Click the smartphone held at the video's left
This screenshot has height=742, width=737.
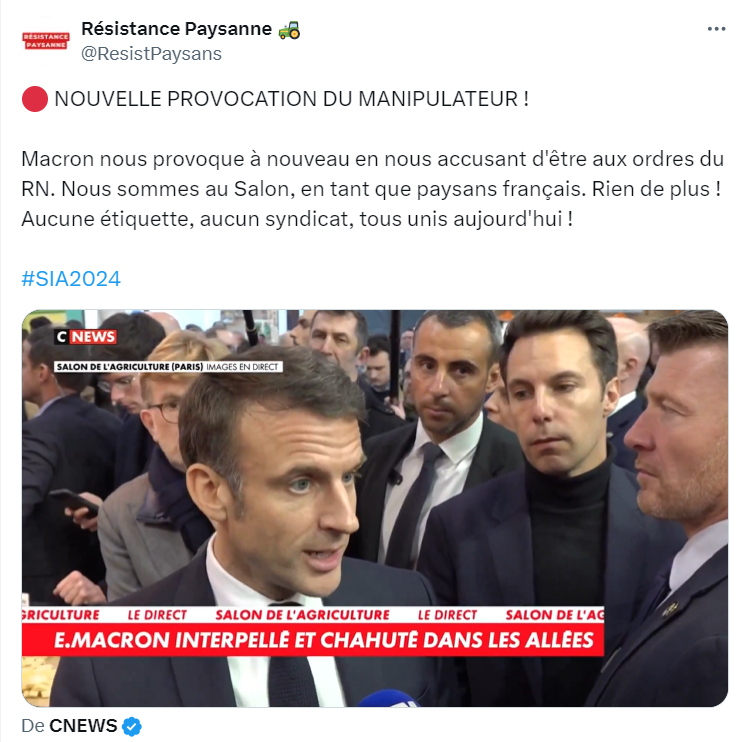[x=74, y=503]
